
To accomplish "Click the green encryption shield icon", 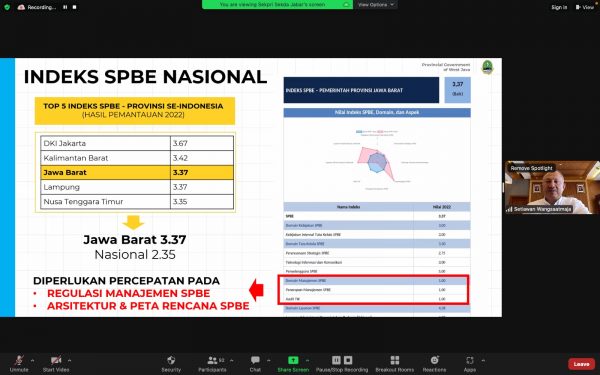I will (7, 7).
